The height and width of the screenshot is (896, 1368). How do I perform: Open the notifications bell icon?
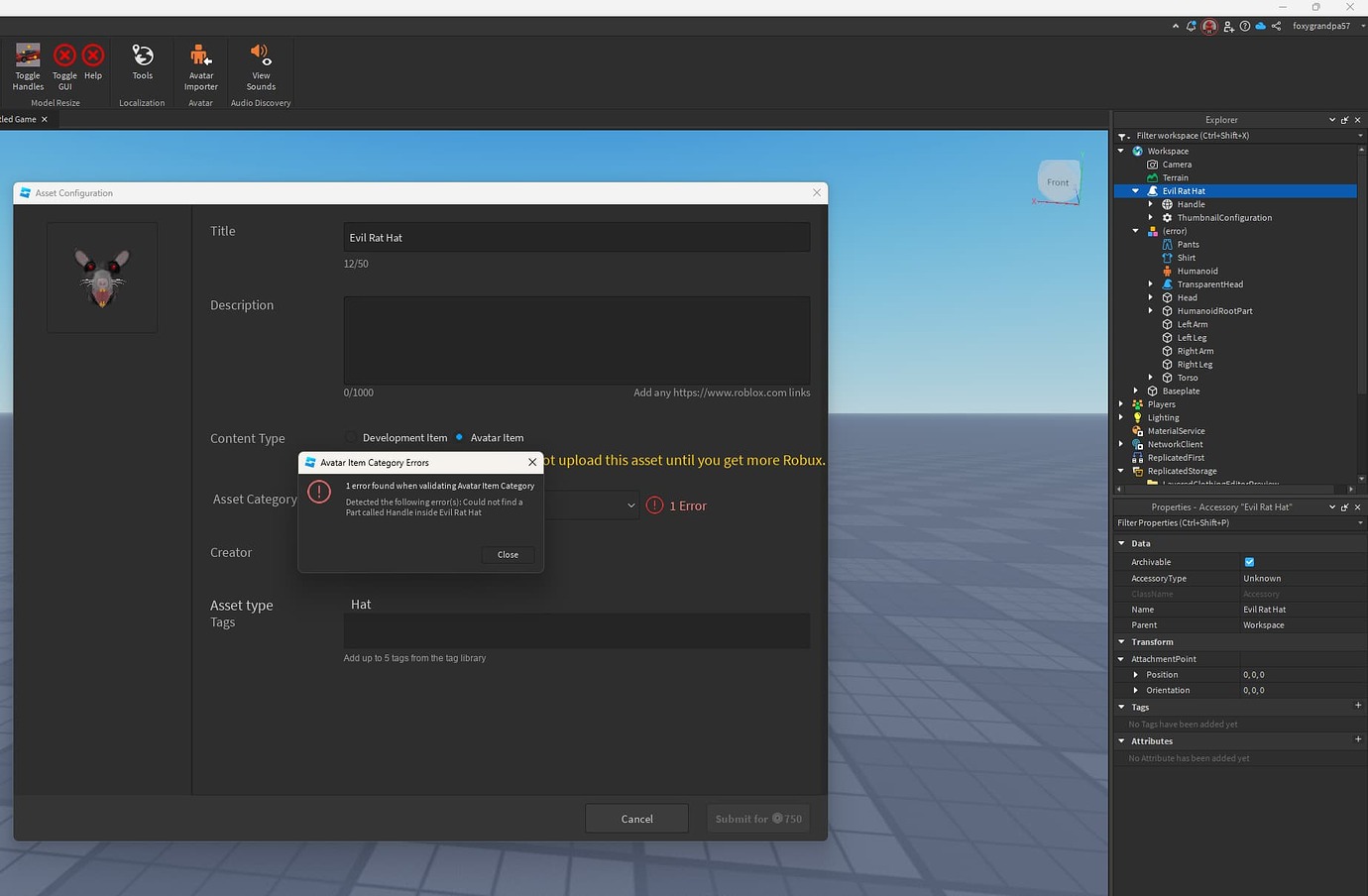[x=1192, y=27]
